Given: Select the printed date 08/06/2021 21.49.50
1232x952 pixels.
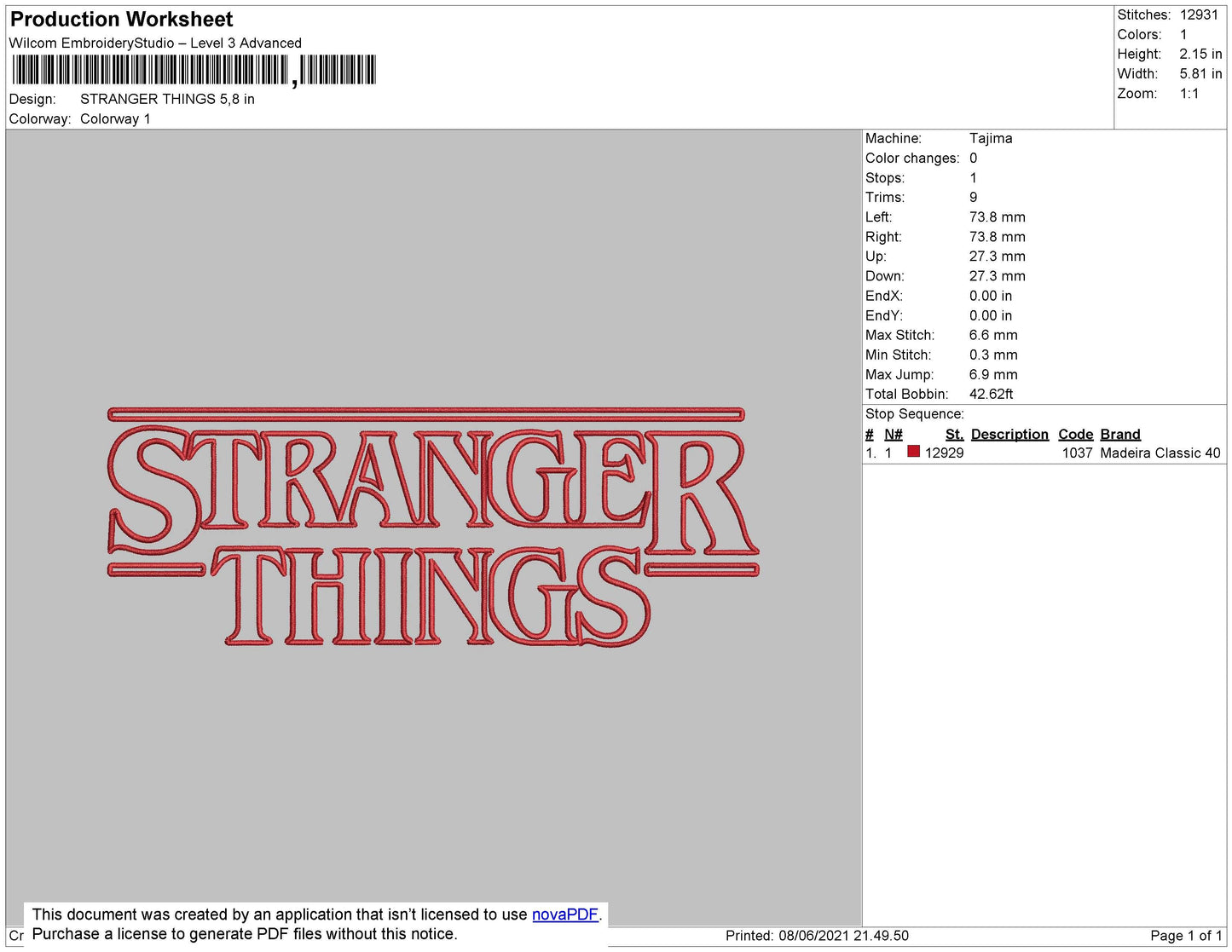Looking at the screenshot, I should [x=844, y=935].
